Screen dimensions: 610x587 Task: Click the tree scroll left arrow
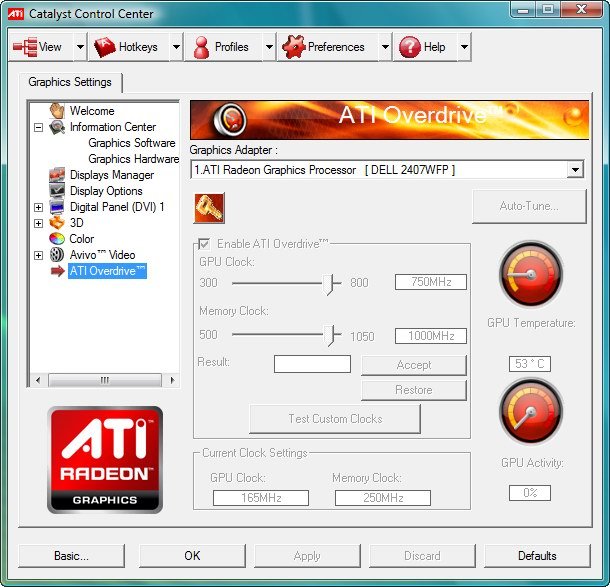(x=38, y=380)
